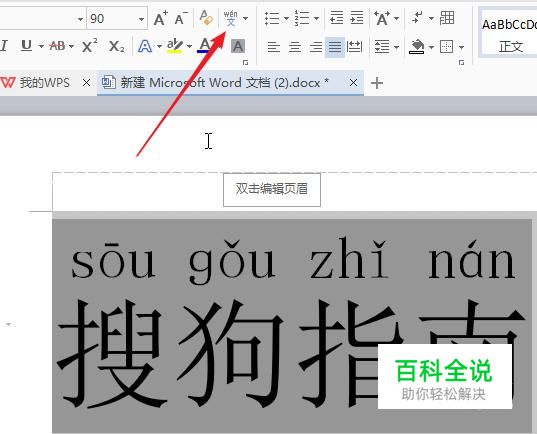Toggle underline formatting
This screenshot has width=537, height=434.
coord(26,46)
